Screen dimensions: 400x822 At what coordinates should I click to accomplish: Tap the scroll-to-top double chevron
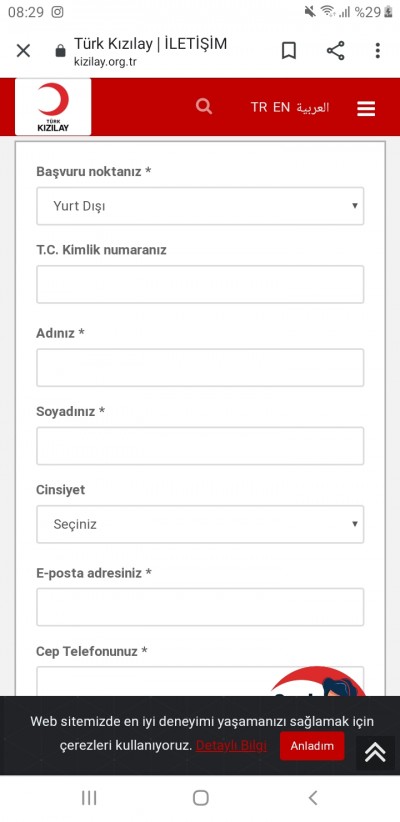375,752
